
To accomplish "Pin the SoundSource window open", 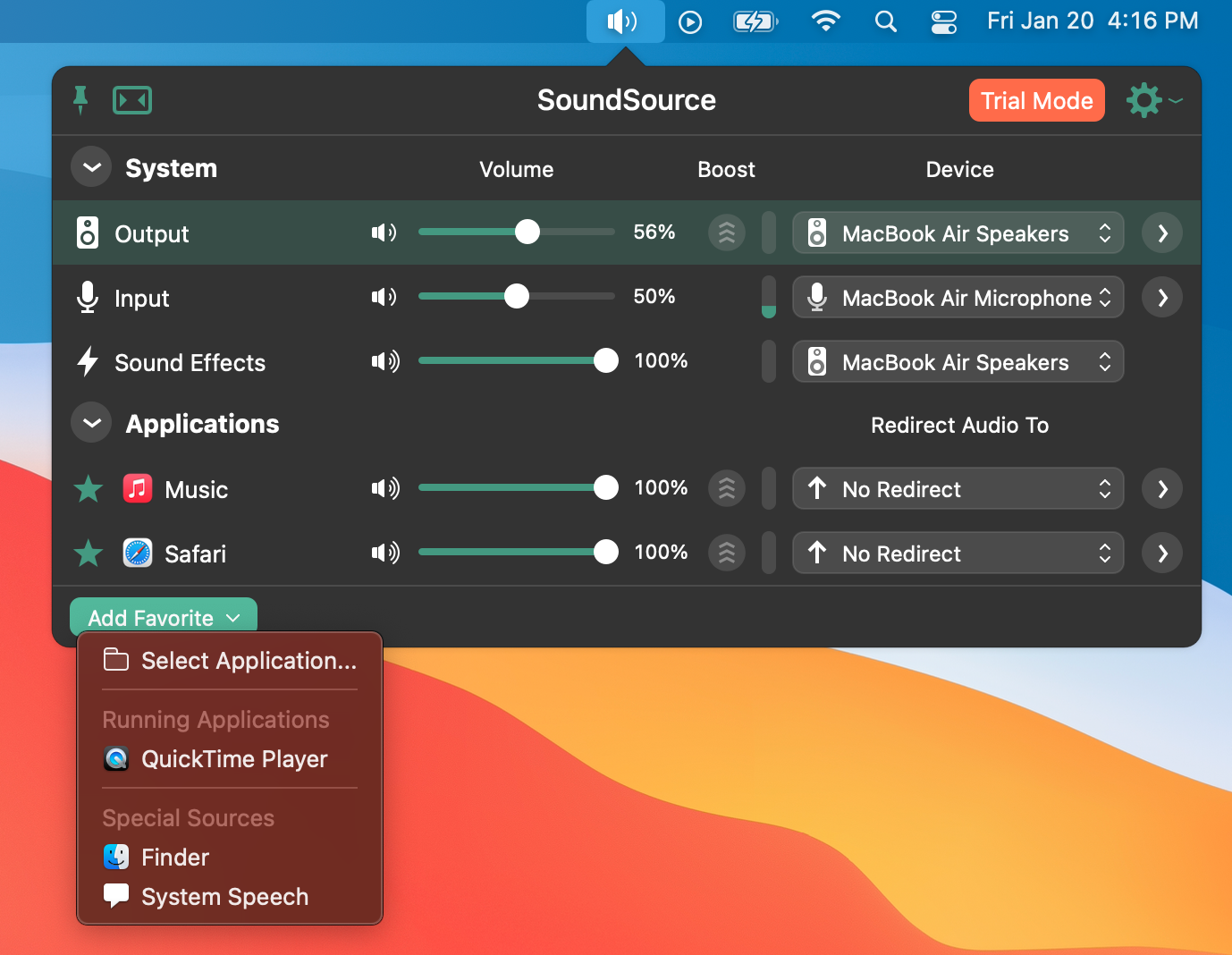I will (80, 100).
